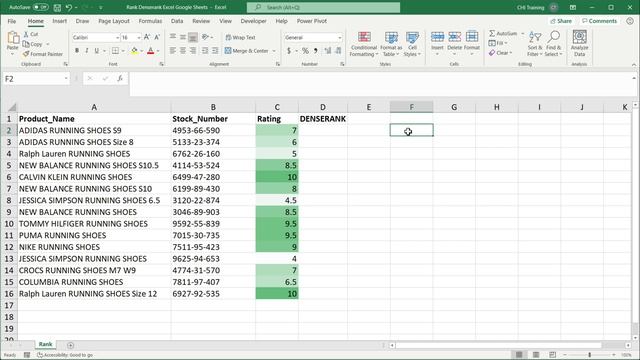Click the Undo icon
The width and height of the screenshot is (640, 360).
[x=69, y=7]
